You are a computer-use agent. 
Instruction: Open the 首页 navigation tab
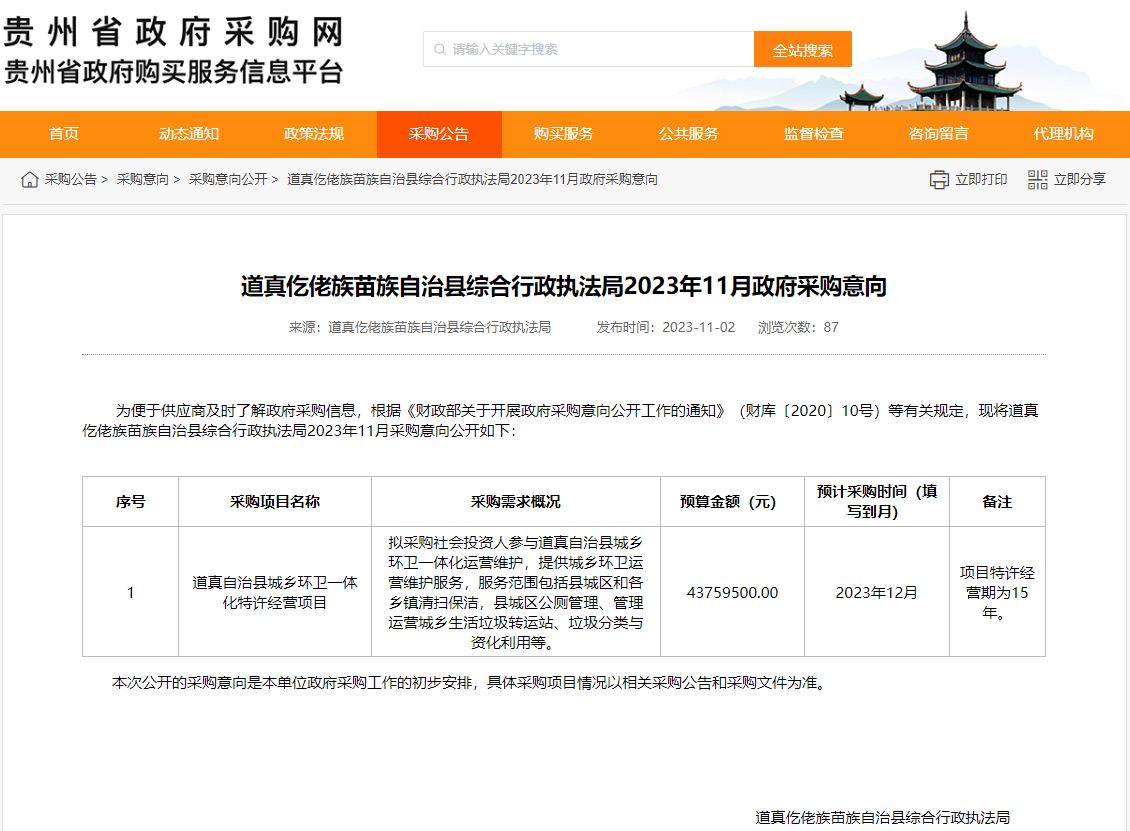tap(64, 134)
